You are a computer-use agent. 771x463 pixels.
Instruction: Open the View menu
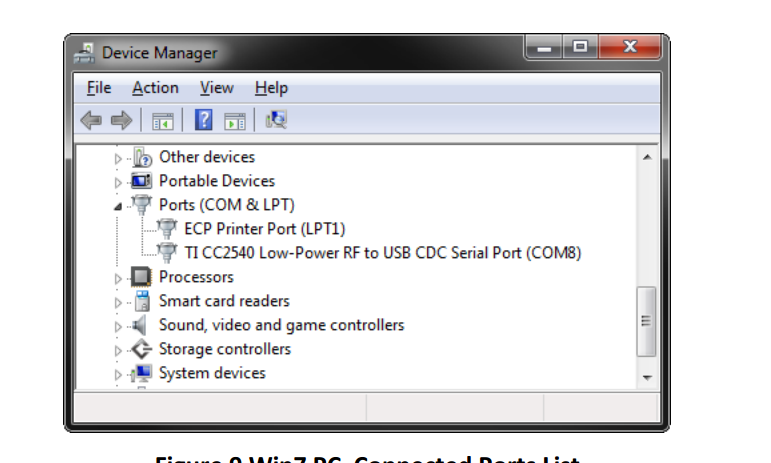[216, 88]
